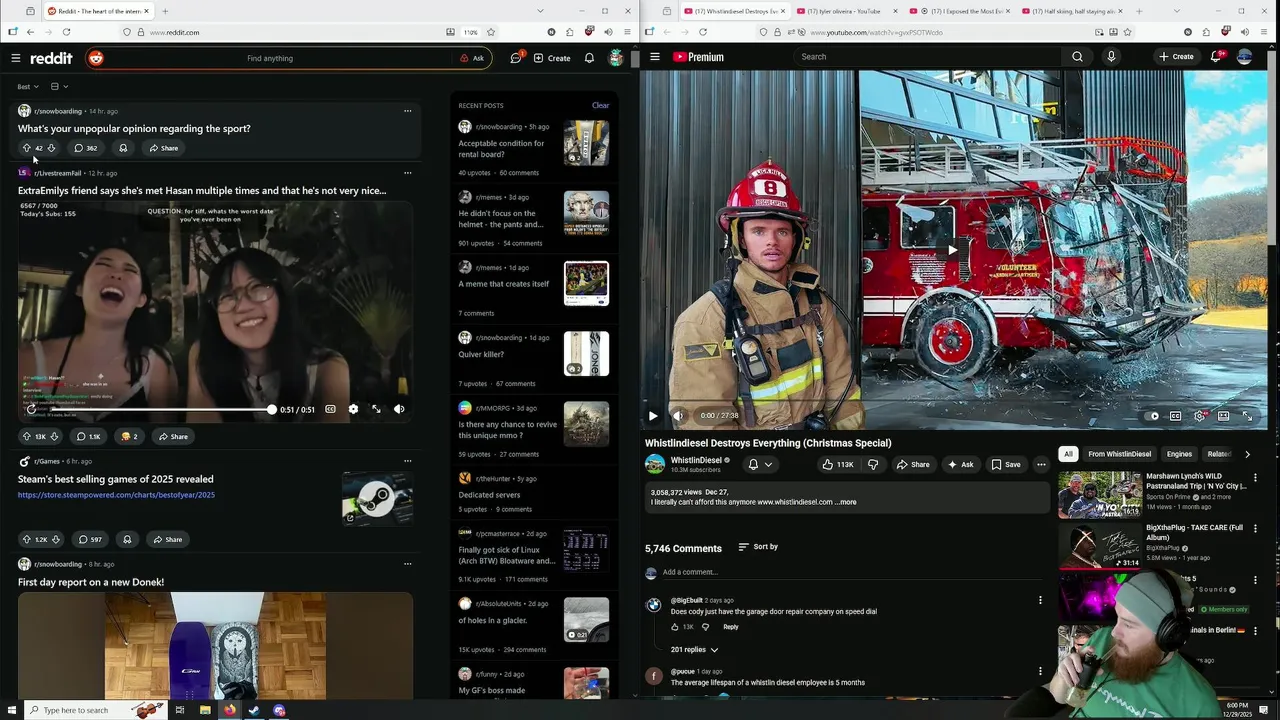This screenshot has width=1280, height=720.
Task: Like the WhistlinDiesel video (113K)
Action: [x=837, y=464]
